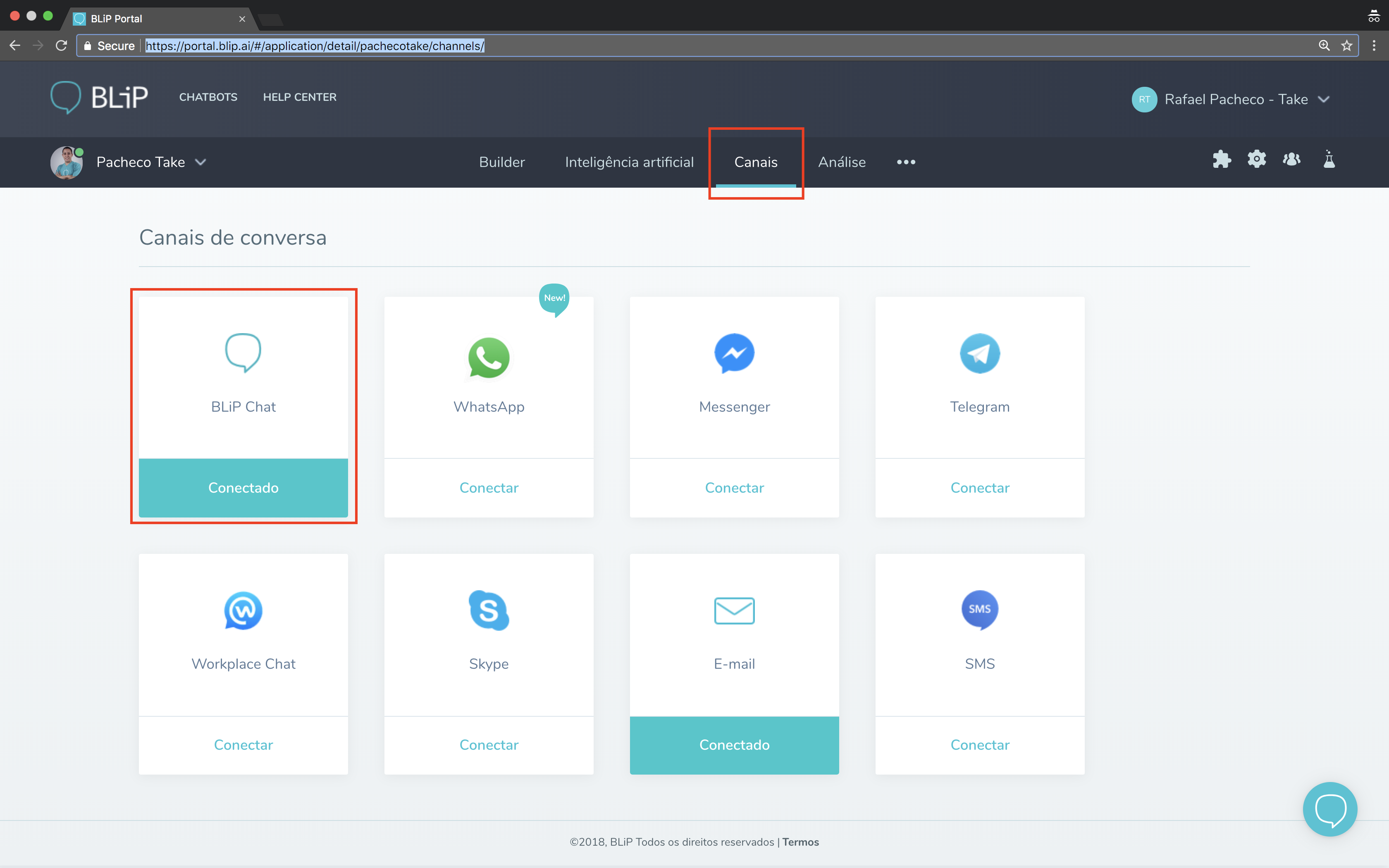Select the Telegram channel icon
The height and width of the screenshot is (868, 1389).
click(x=980, y=353)
